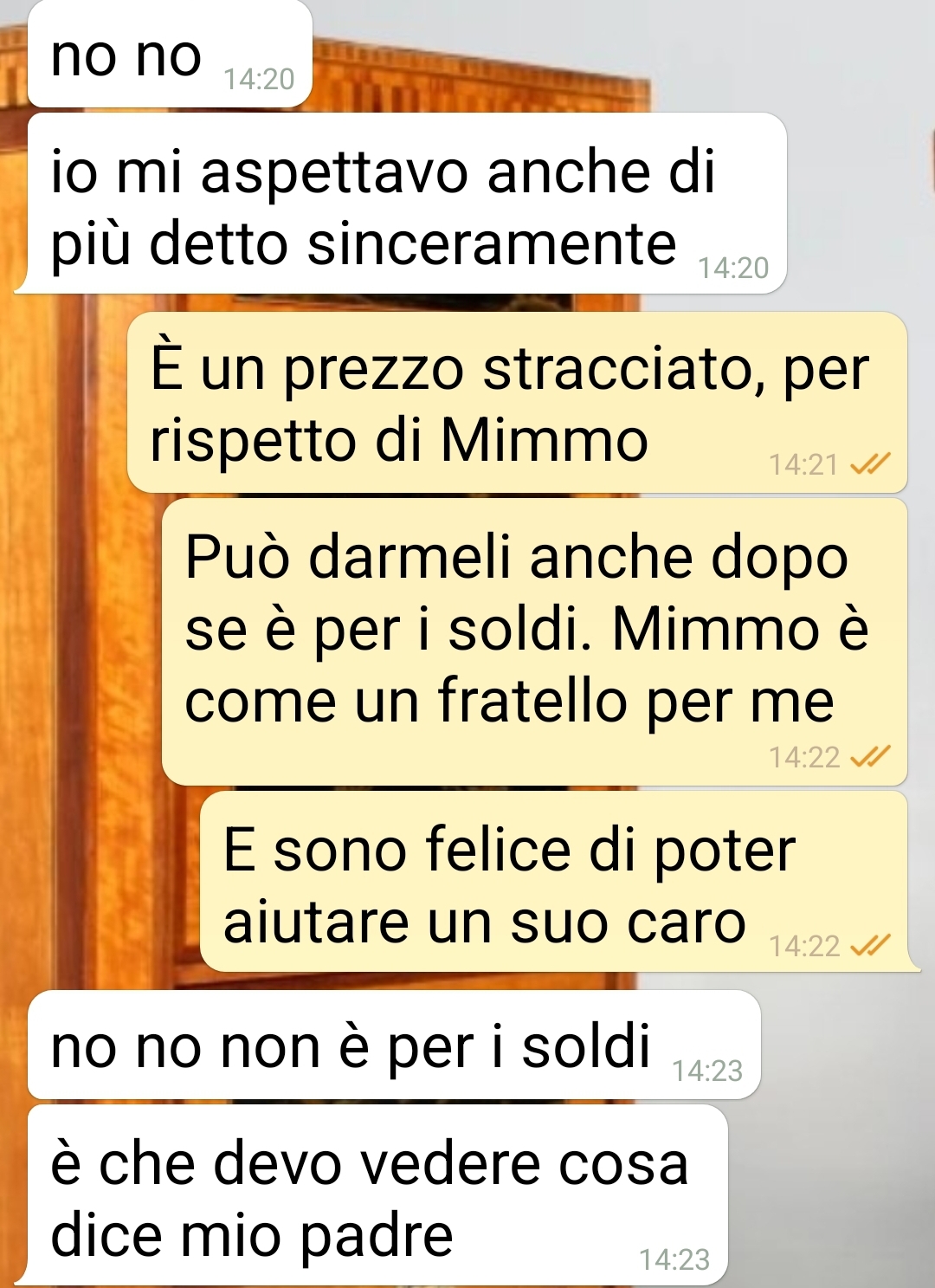935x1288 pixels.
Task: Click timestamp 14:20 on 'detto sinceramente' message
Action: (733, 269)
